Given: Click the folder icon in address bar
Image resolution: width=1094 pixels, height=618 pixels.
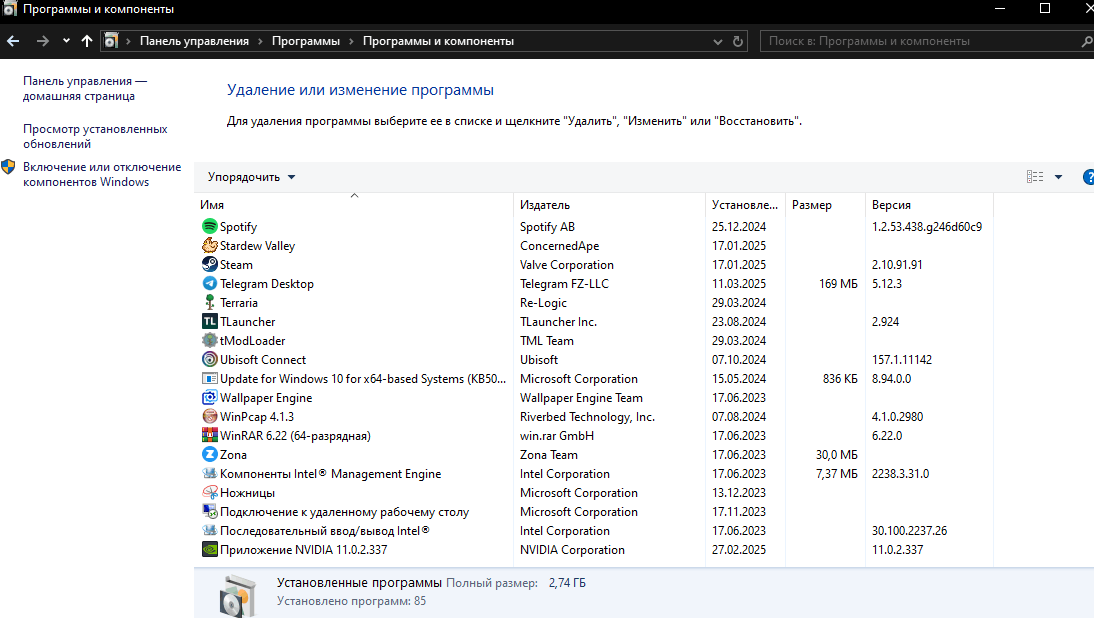Looking at the screenshot, I should coord(111,41).
